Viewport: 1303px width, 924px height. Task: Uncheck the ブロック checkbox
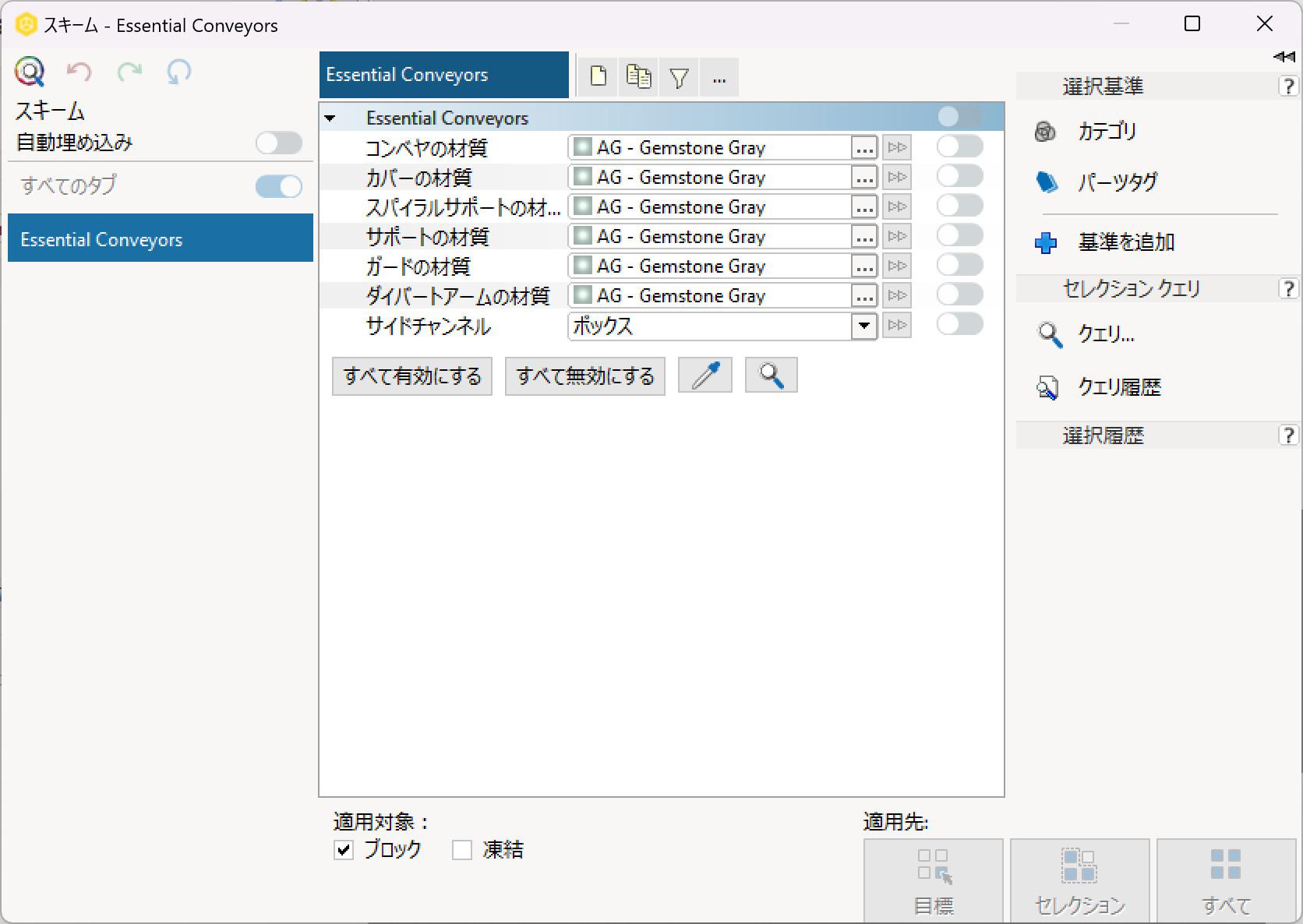[344, 850]
